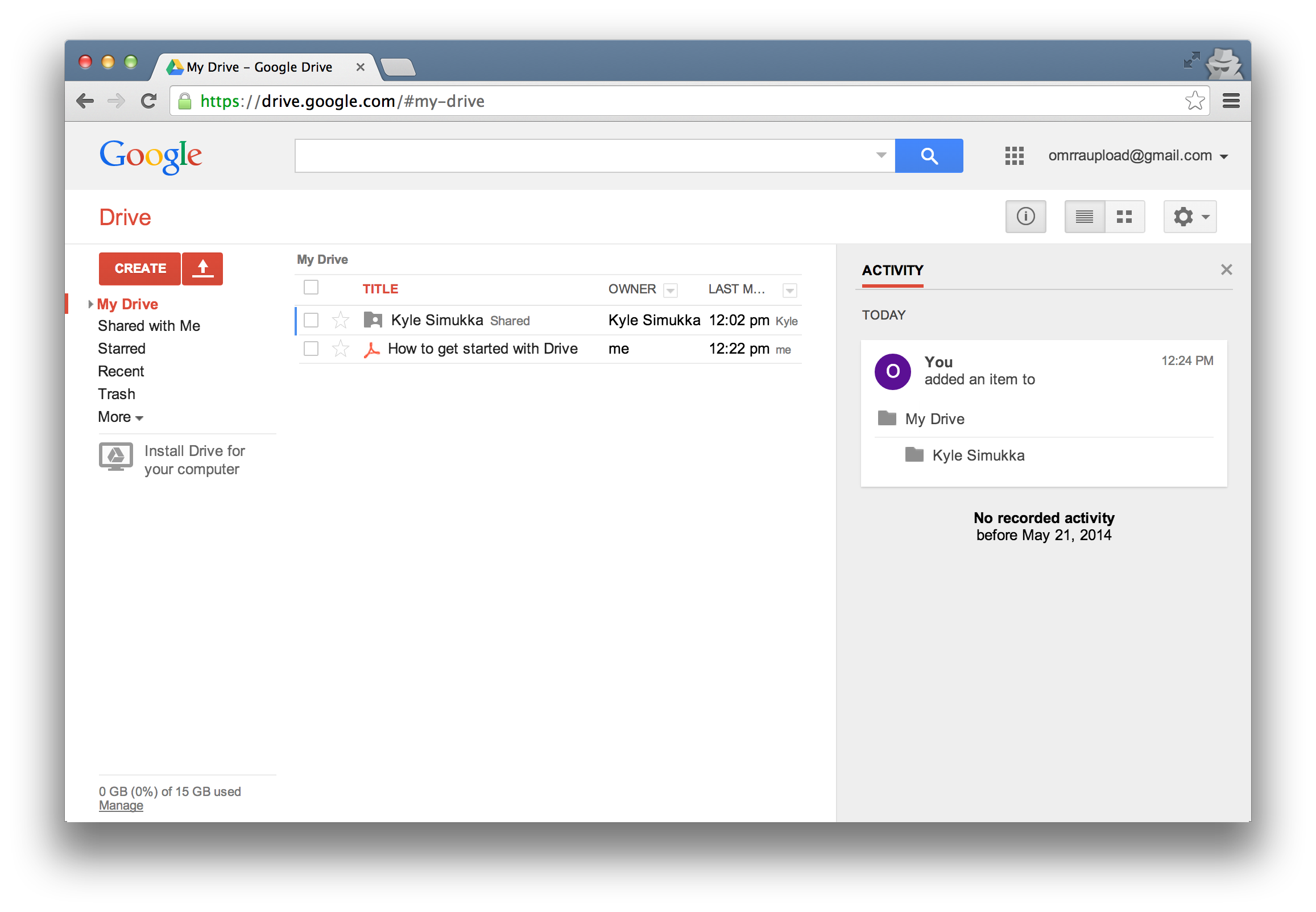Viewport: 1316px width, 912px height.
Task: Open a new tab with the tab button
Action: coord(398,68)
